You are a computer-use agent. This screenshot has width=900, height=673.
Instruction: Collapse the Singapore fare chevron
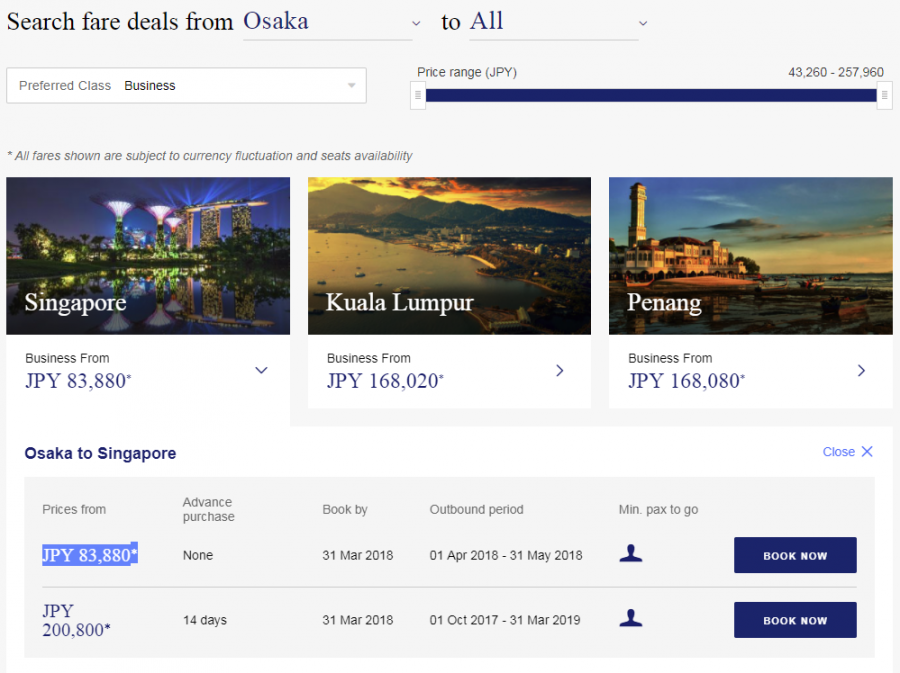tap(261, 370)
